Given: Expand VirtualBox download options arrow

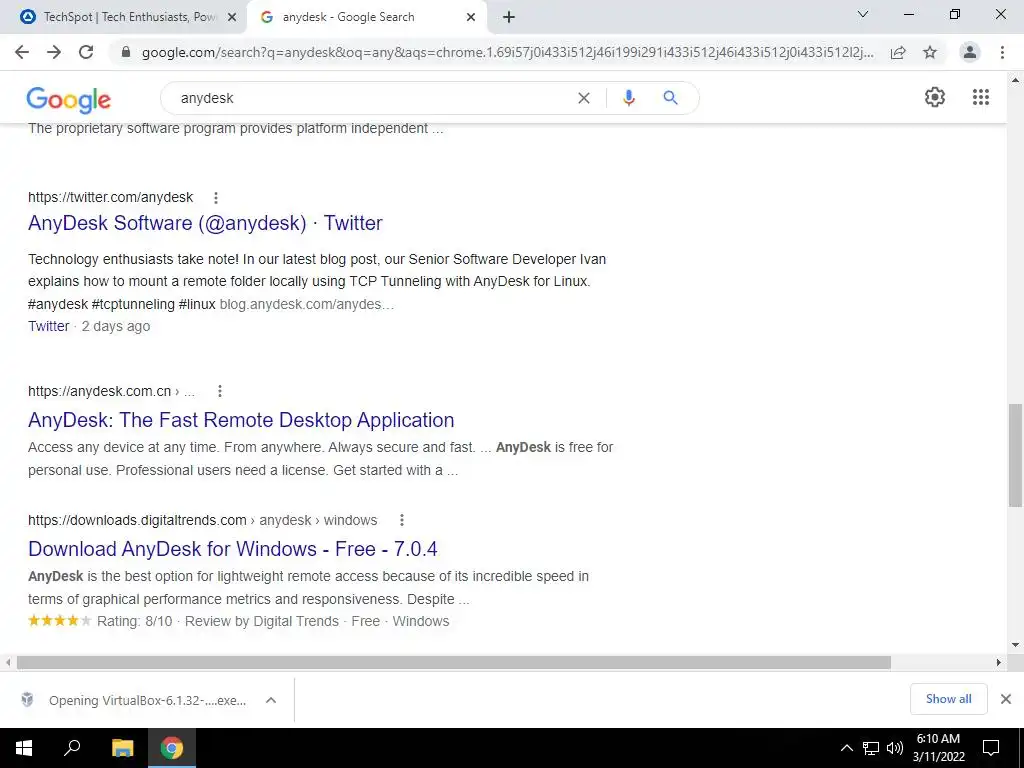Looking at the screenshot, I should [271, 700].
